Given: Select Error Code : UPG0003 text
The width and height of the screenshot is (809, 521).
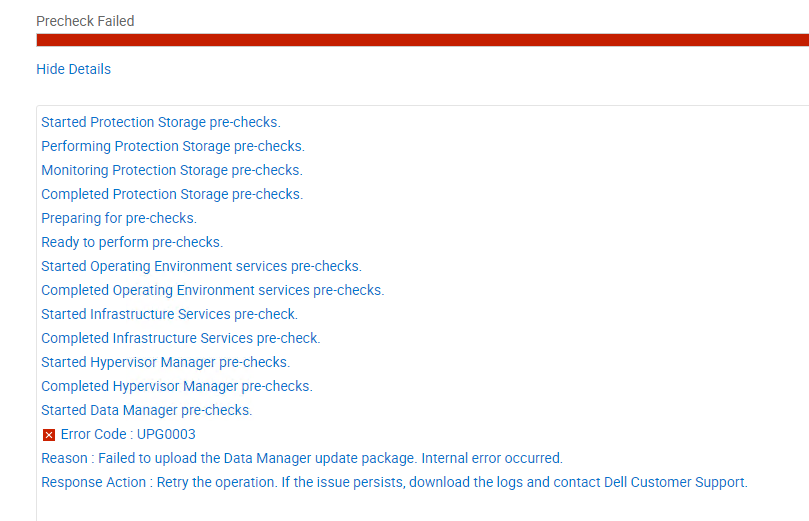Looking at the screenshot, I should click(128, 434).
